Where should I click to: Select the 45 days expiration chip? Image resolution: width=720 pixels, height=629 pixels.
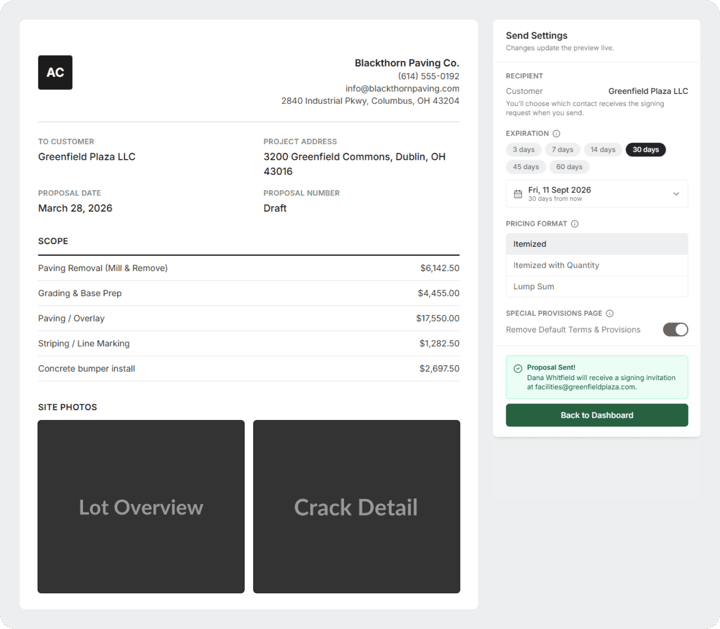[526, 167]
